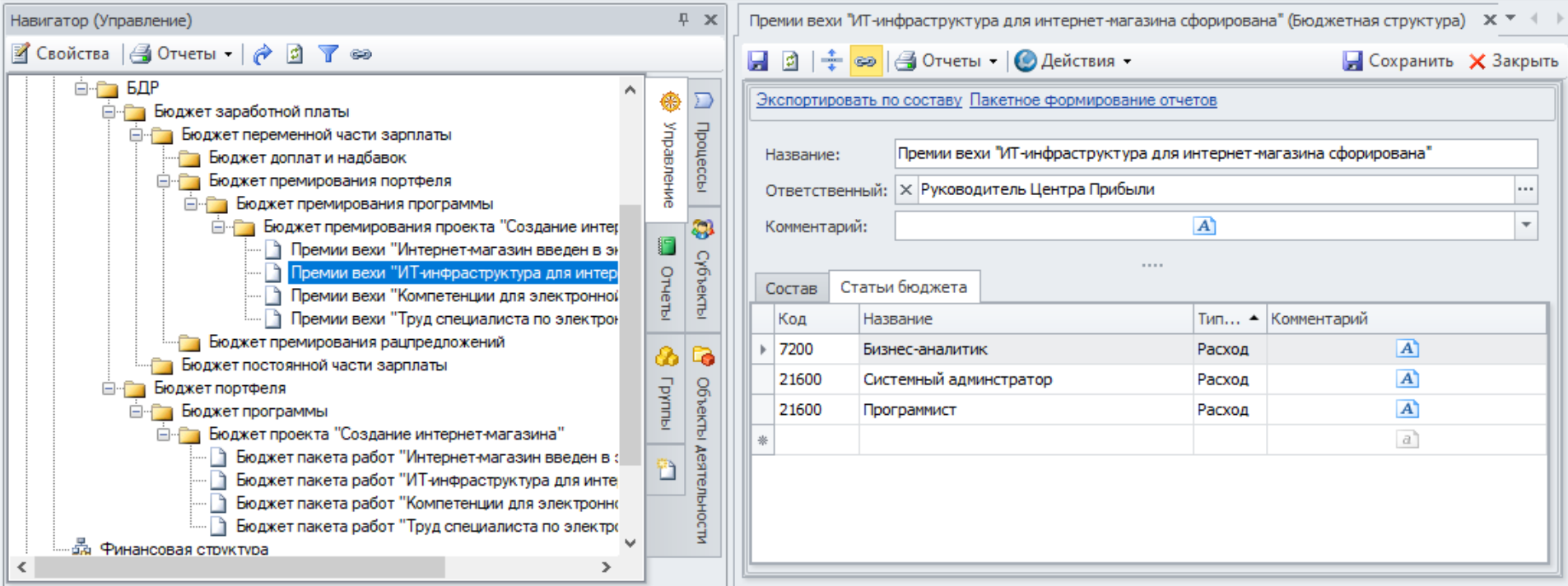Click the refresh icon beside the save icon

(x=790, y=61)
